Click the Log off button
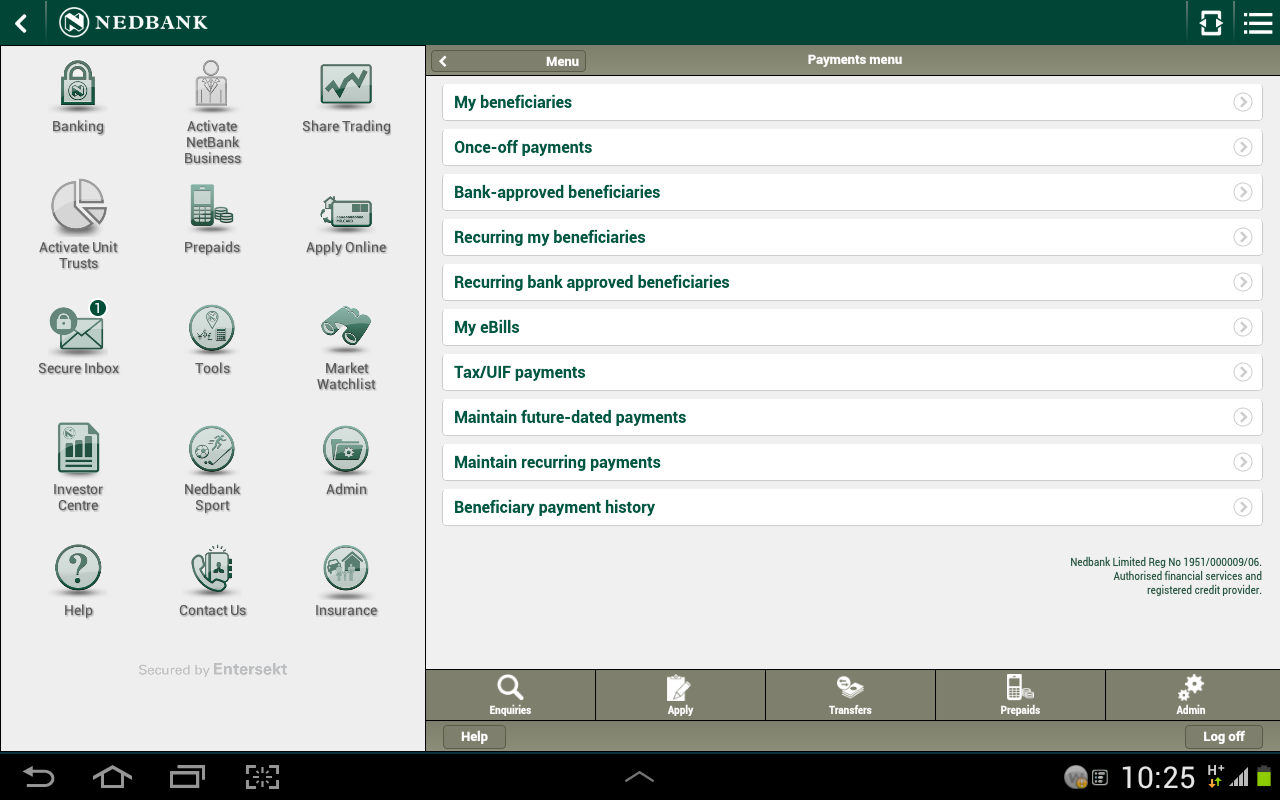The image size is (1280, 800). [1224, 737]
